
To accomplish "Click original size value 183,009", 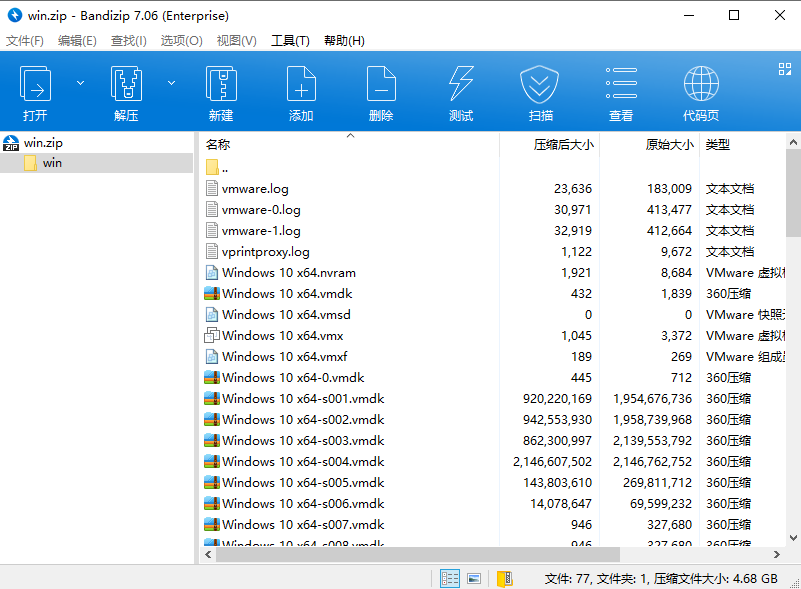I will [669, 189].
